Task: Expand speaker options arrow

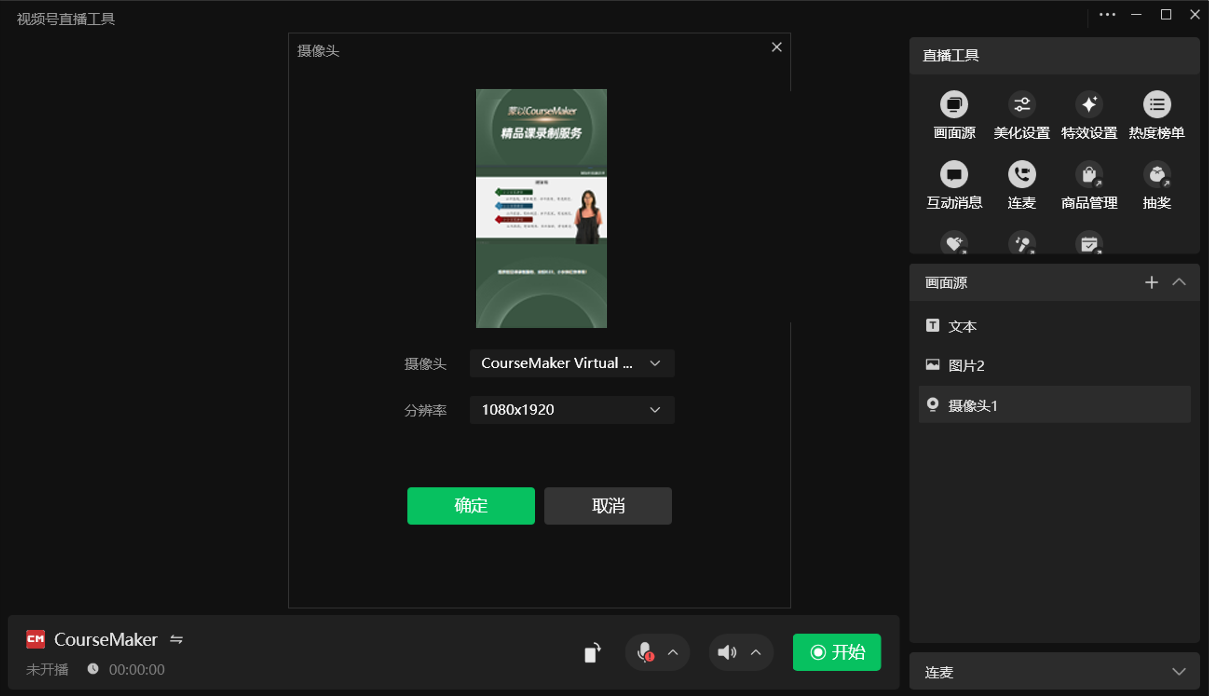Action: pyautogui.click(x=756, y=653)
